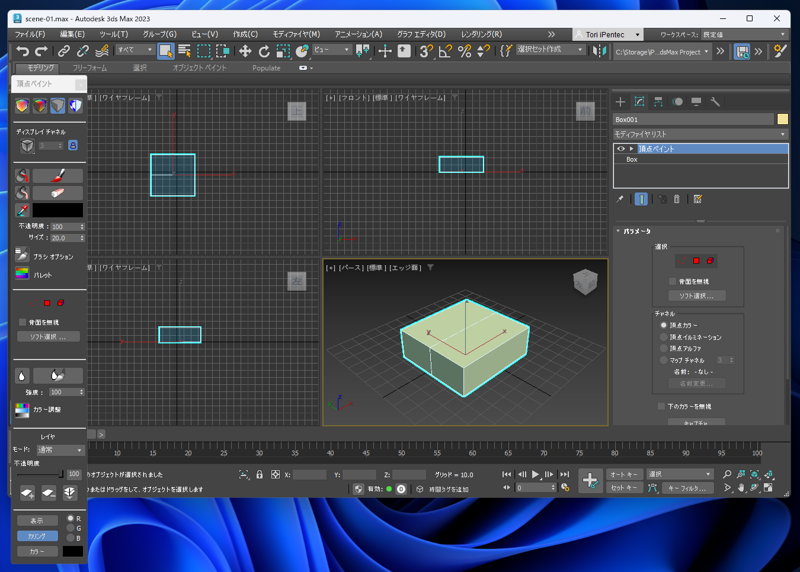Click the Culling (カリング) button
This screenshot has width=800, height=572.
(x=37, y=536)
